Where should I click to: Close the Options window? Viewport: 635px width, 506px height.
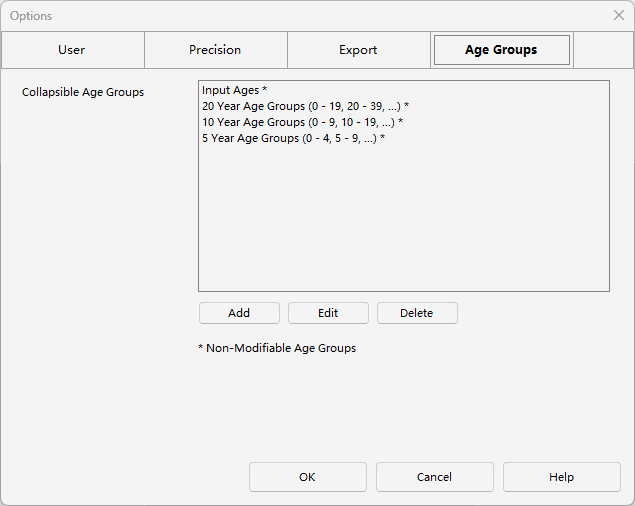[619, 15]
